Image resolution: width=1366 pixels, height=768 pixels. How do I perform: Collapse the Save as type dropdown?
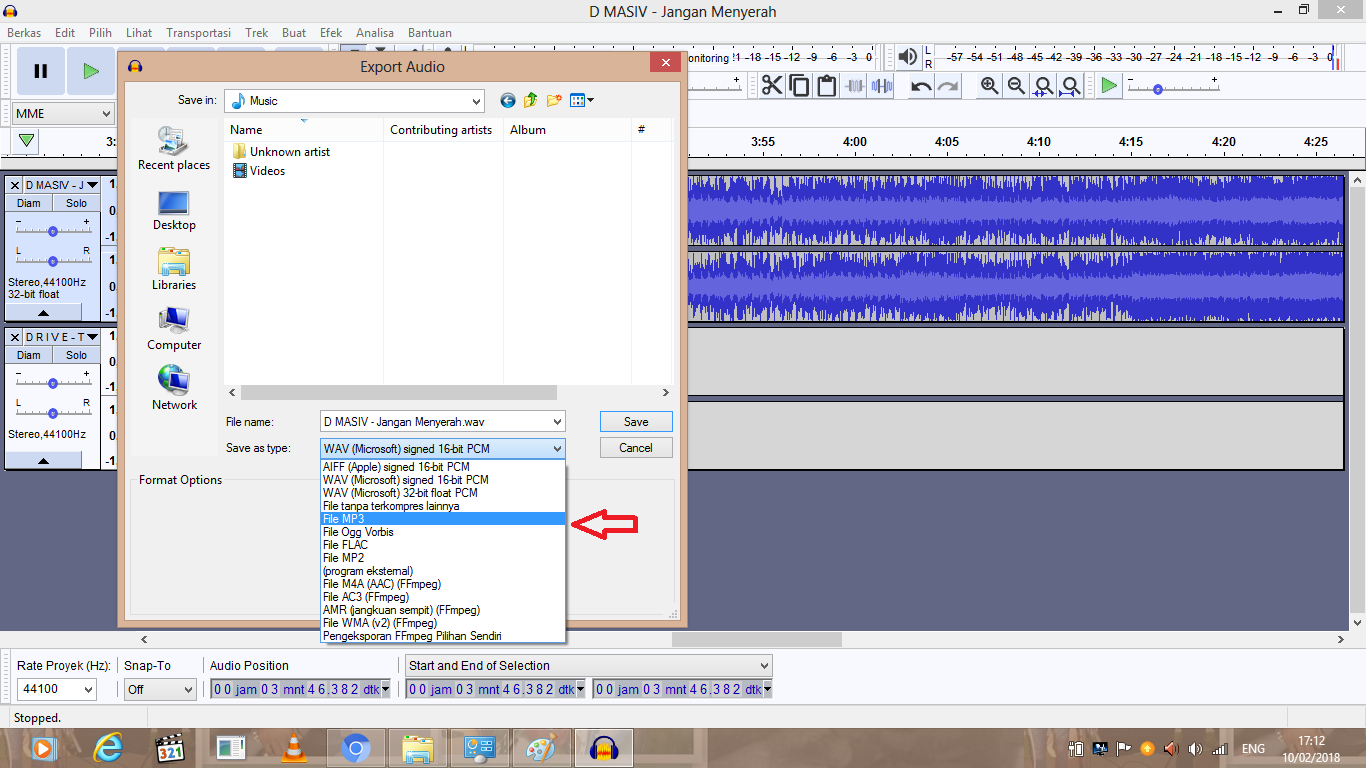click(x=557, y=449)
